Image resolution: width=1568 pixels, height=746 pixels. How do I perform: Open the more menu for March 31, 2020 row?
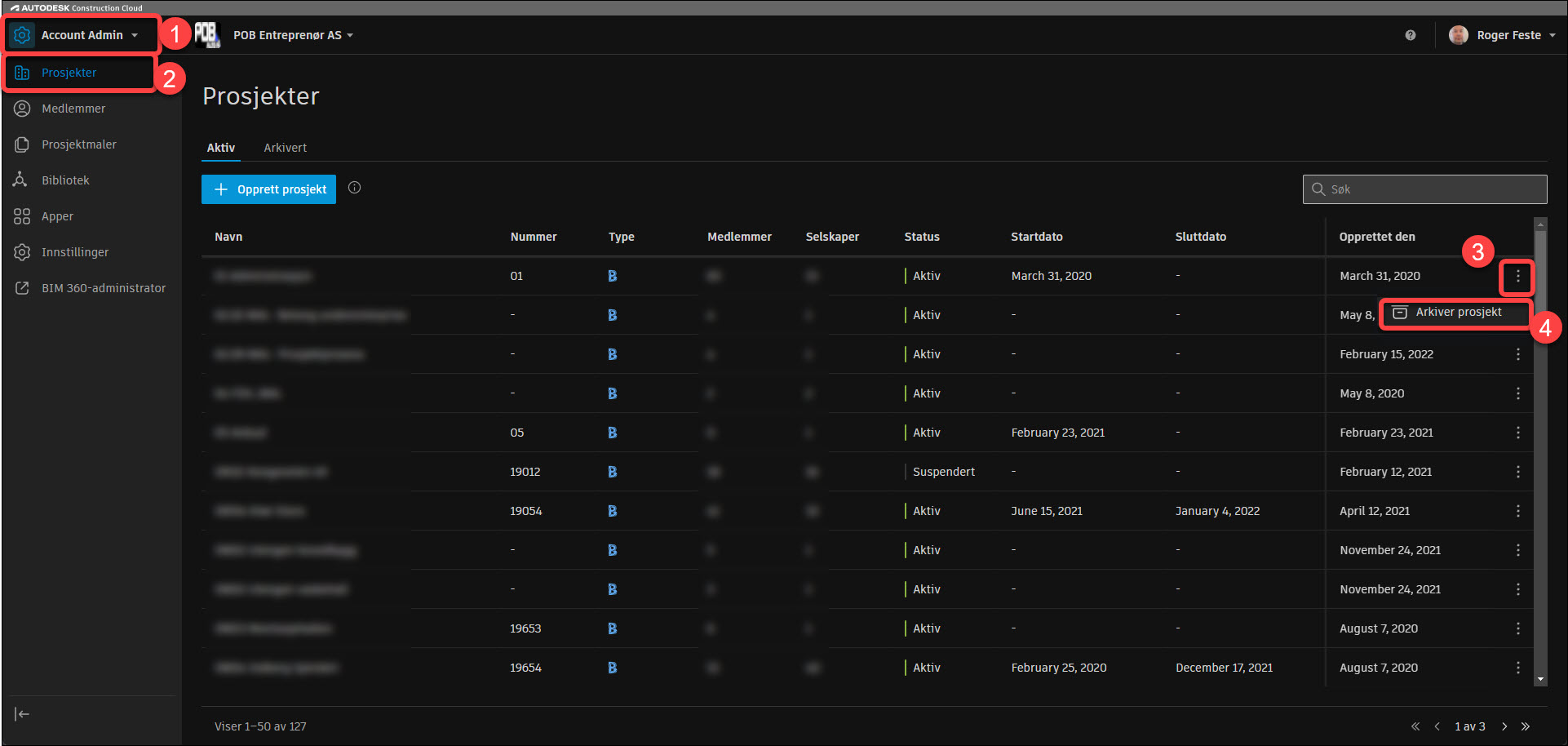pyautogui.click(x=1517, y=277)
